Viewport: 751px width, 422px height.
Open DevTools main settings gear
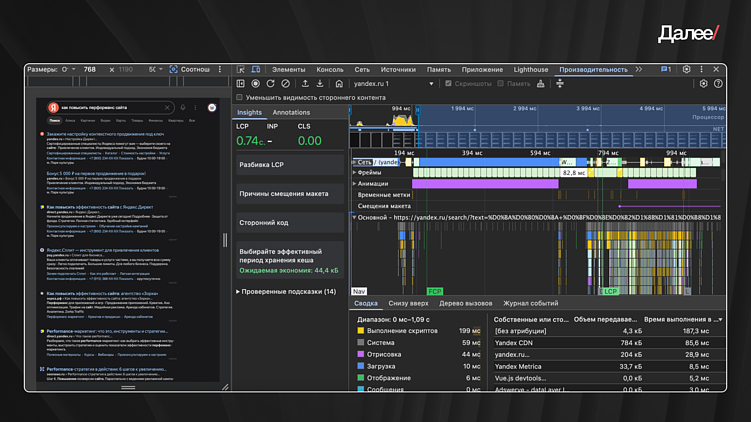pyautogui.click(x=686, y=69)
